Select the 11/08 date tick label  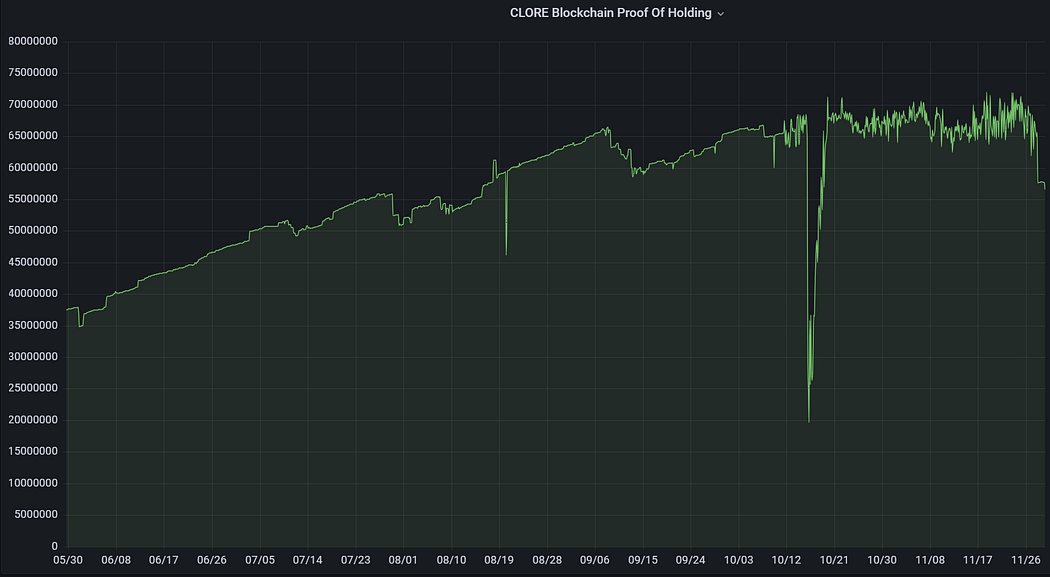coord(930,560)
